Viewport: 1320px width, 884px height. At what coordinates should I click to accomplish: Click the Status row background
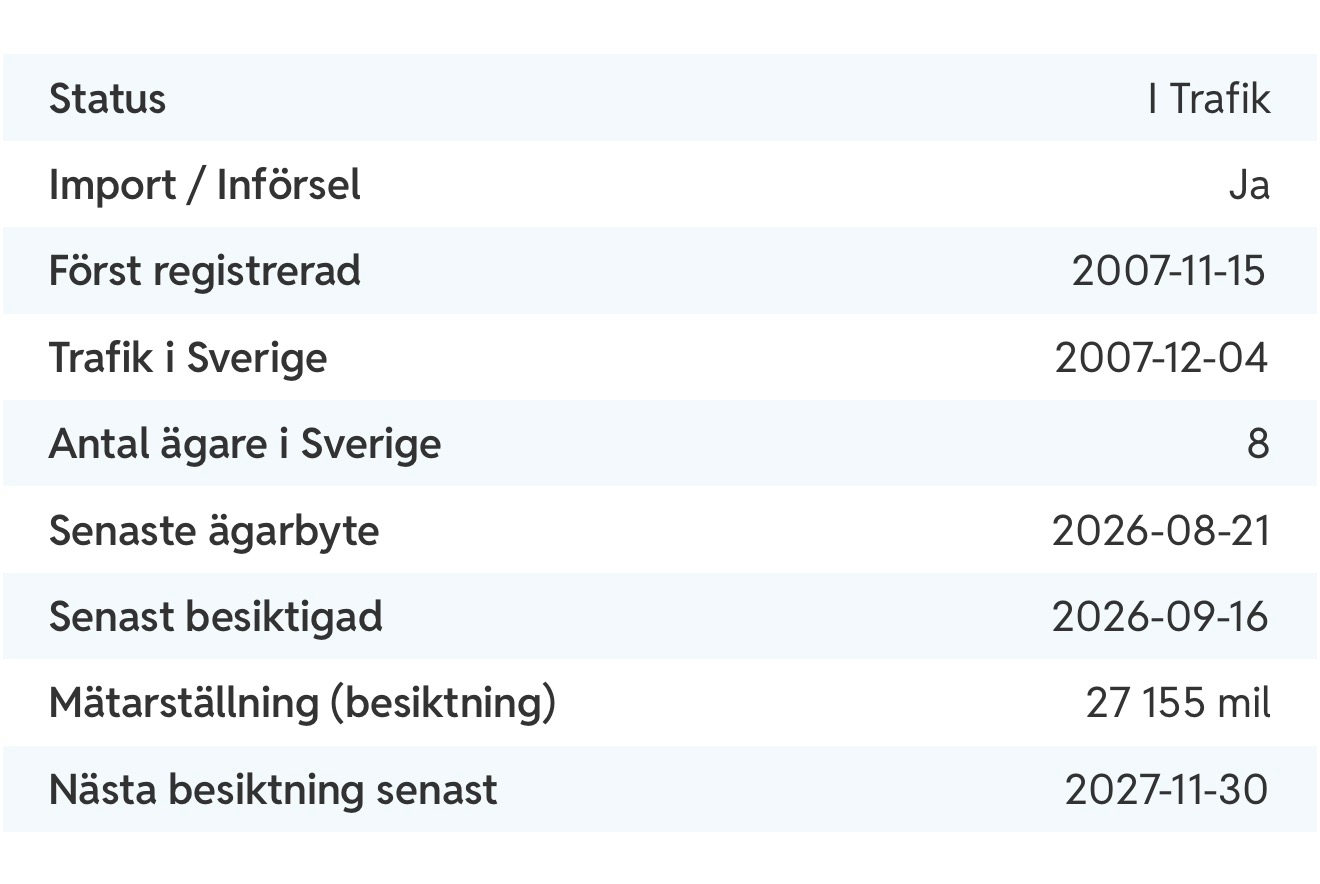[x=660, y=98]
